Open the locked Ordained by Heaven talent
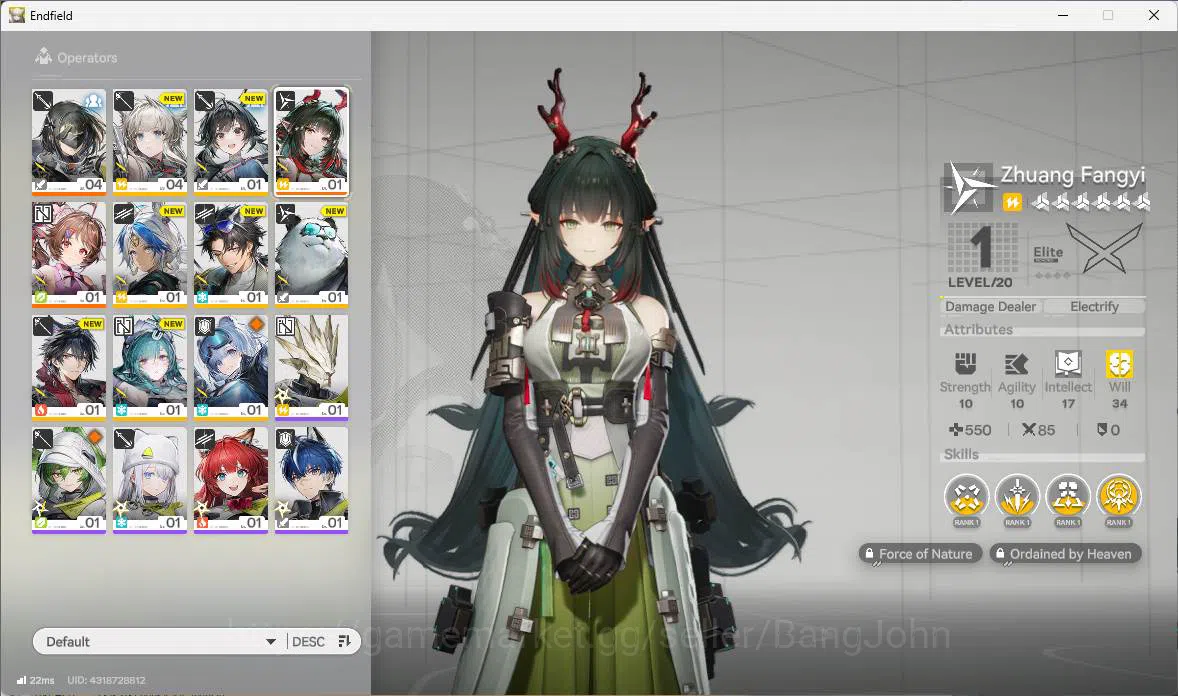 click(1065, 554)
